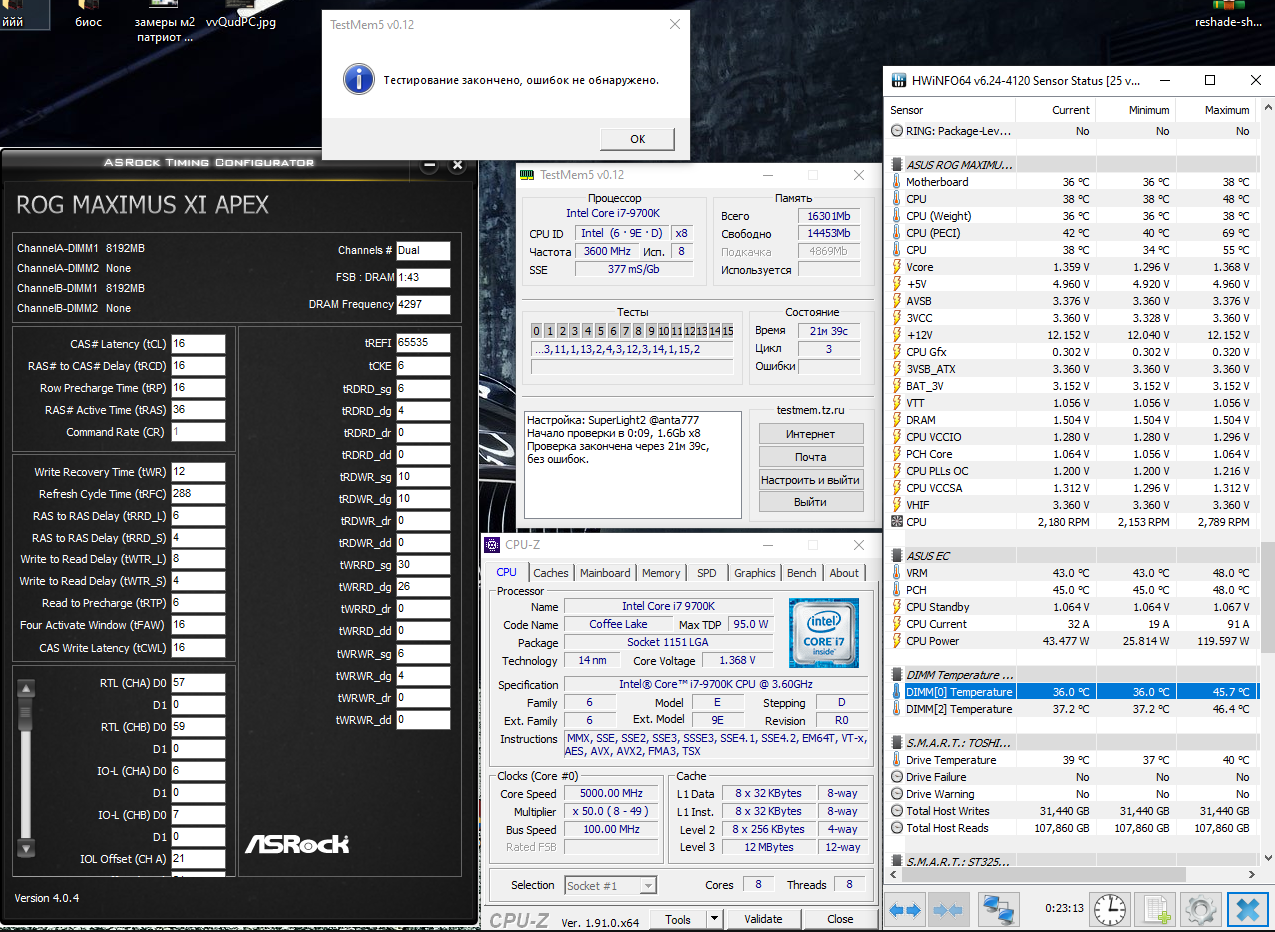
Task: Click Refresh Cycle Time (tRFC) field
Action: coord(198,494)
